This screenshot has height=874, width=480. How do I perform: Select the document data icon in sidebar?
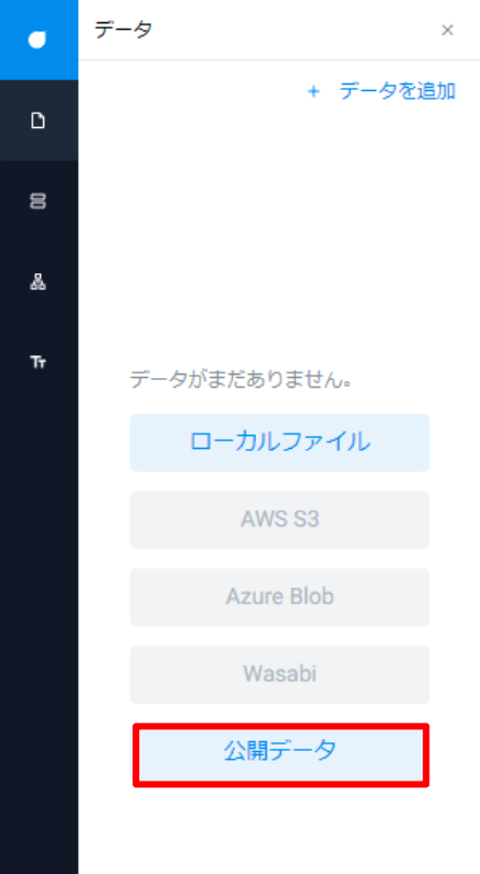click(x=38, y=120)
